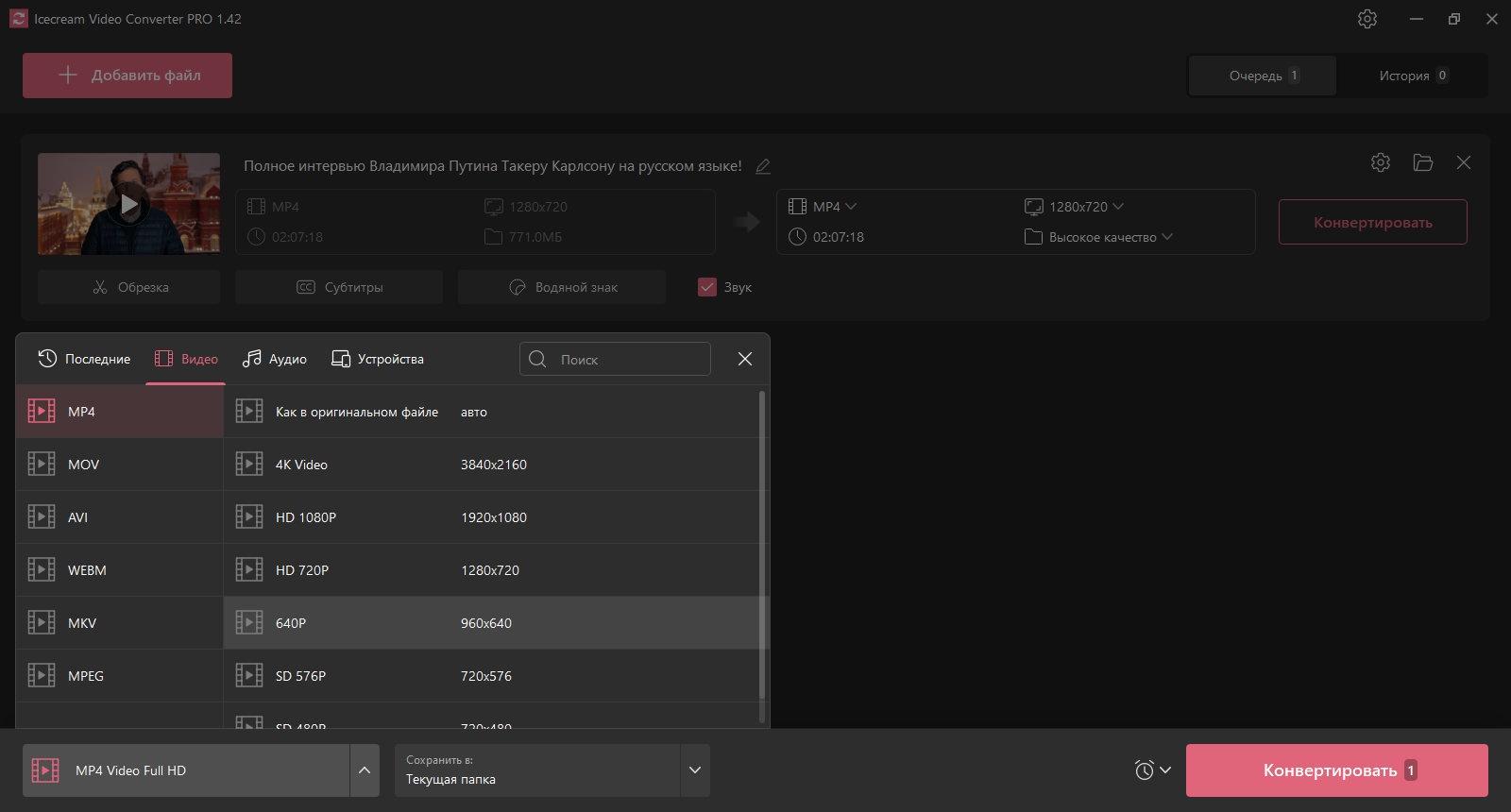Open the Save to folder dropdown
Screen dimensions: 1511x812
point(695,770)
